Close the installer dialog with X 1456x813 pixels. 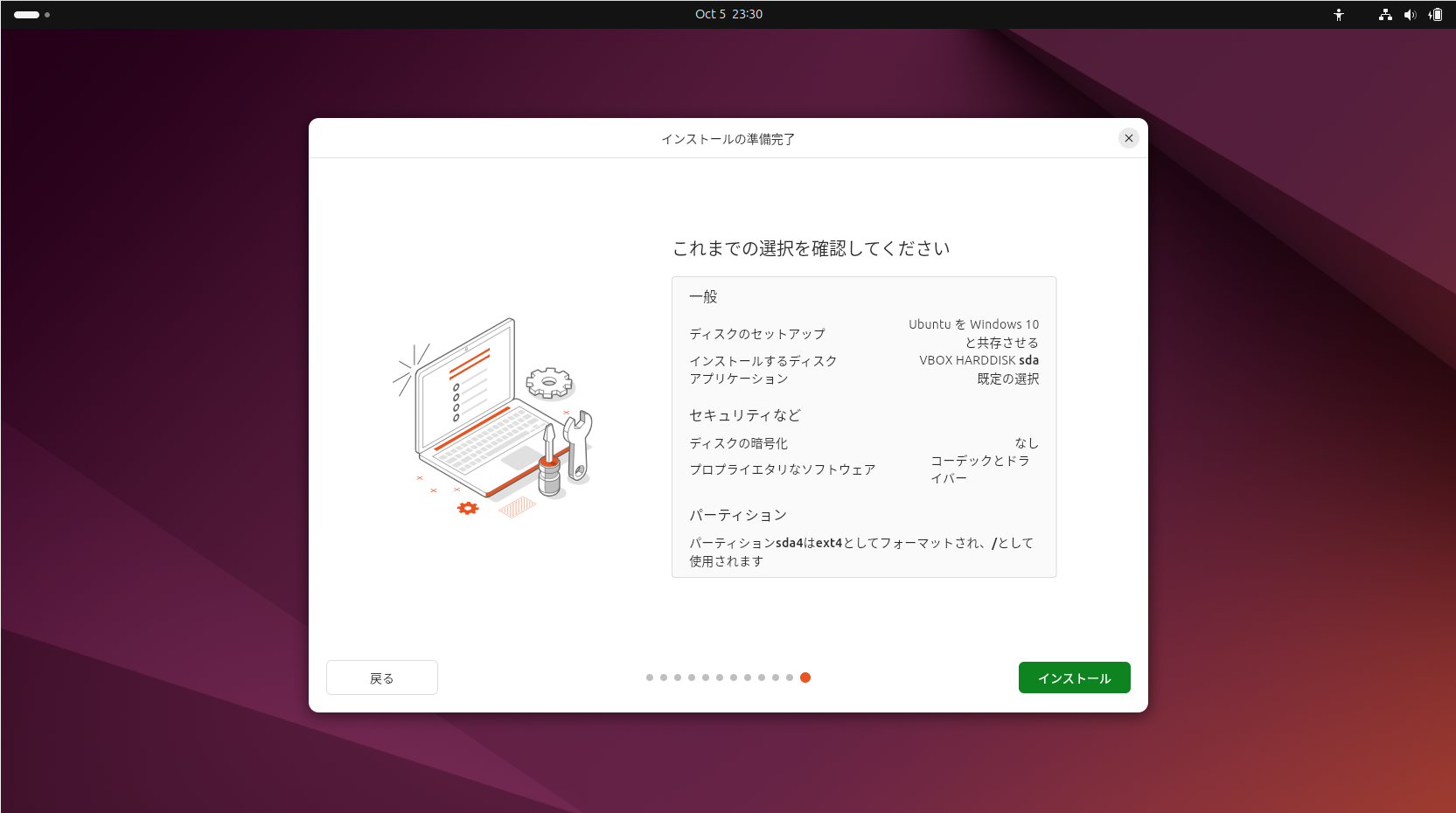1128,138
